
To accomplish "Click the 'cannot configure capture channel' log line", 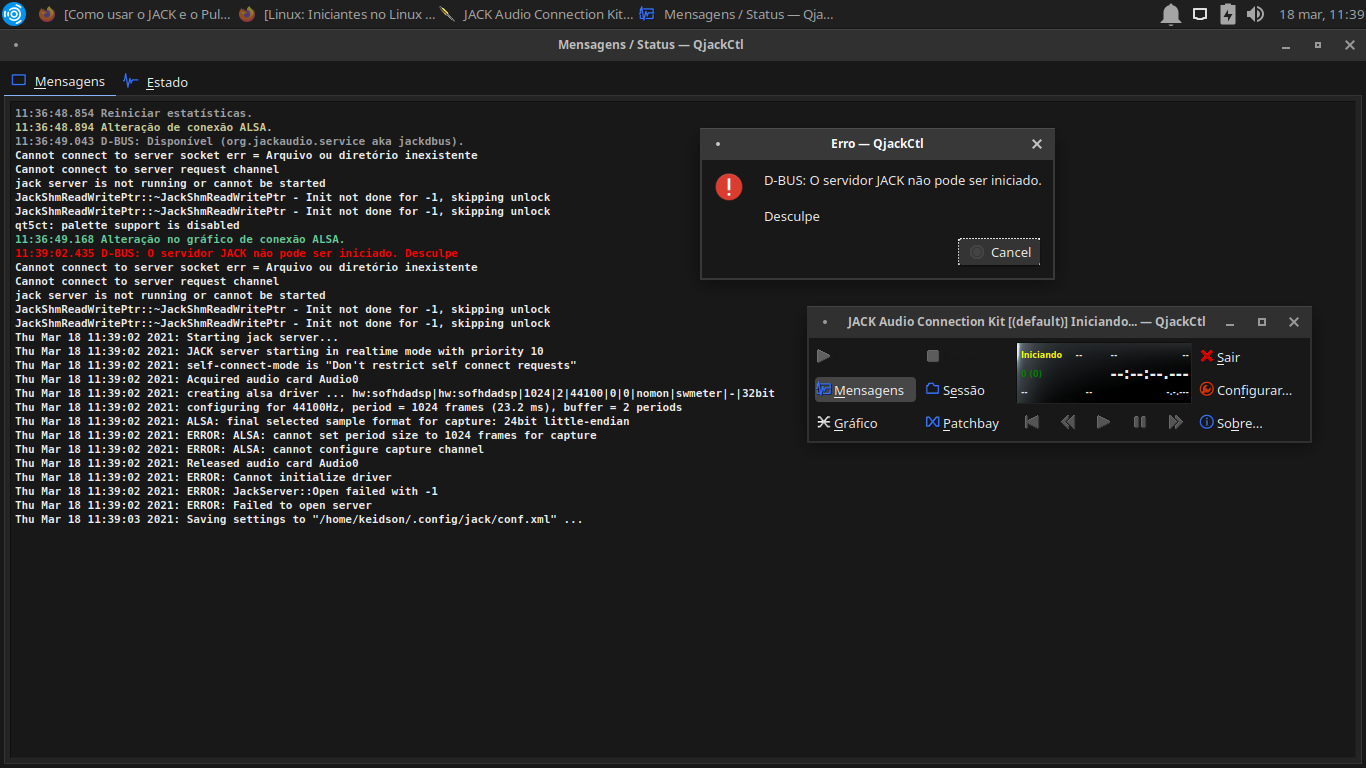I will point(250,449).
